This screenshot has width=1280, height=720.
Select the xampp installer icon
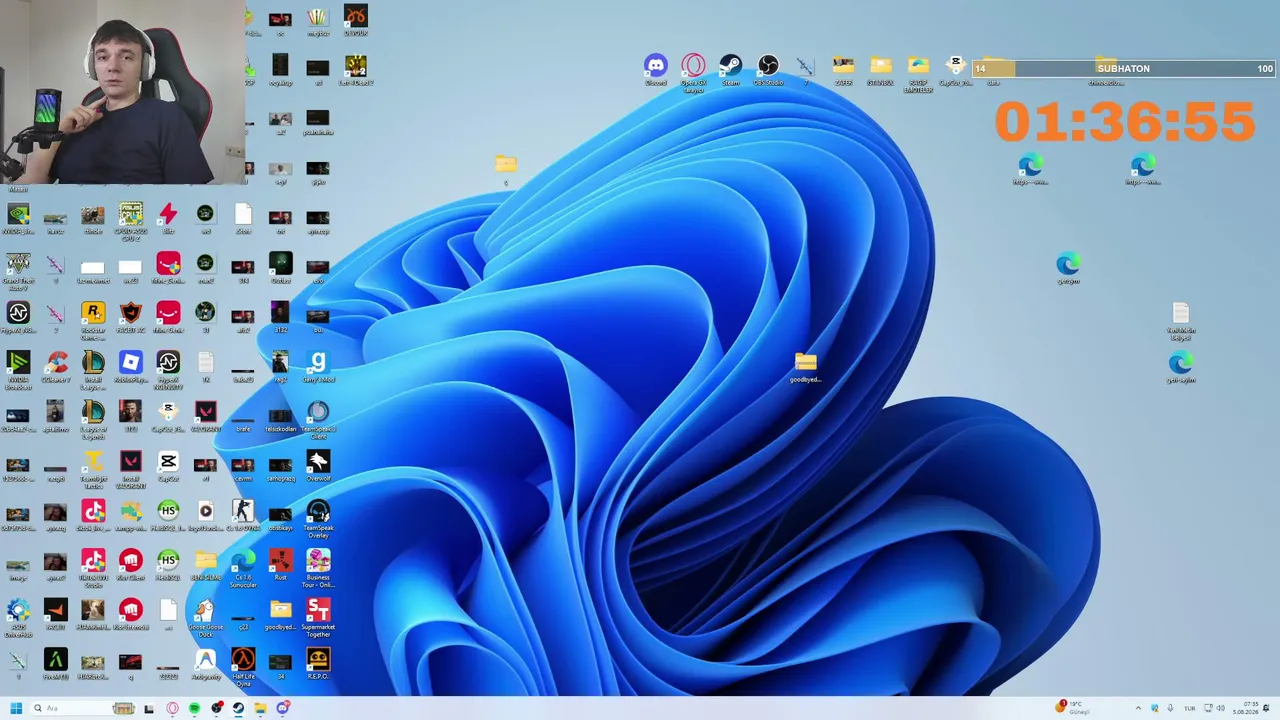[x=130, y=516]
